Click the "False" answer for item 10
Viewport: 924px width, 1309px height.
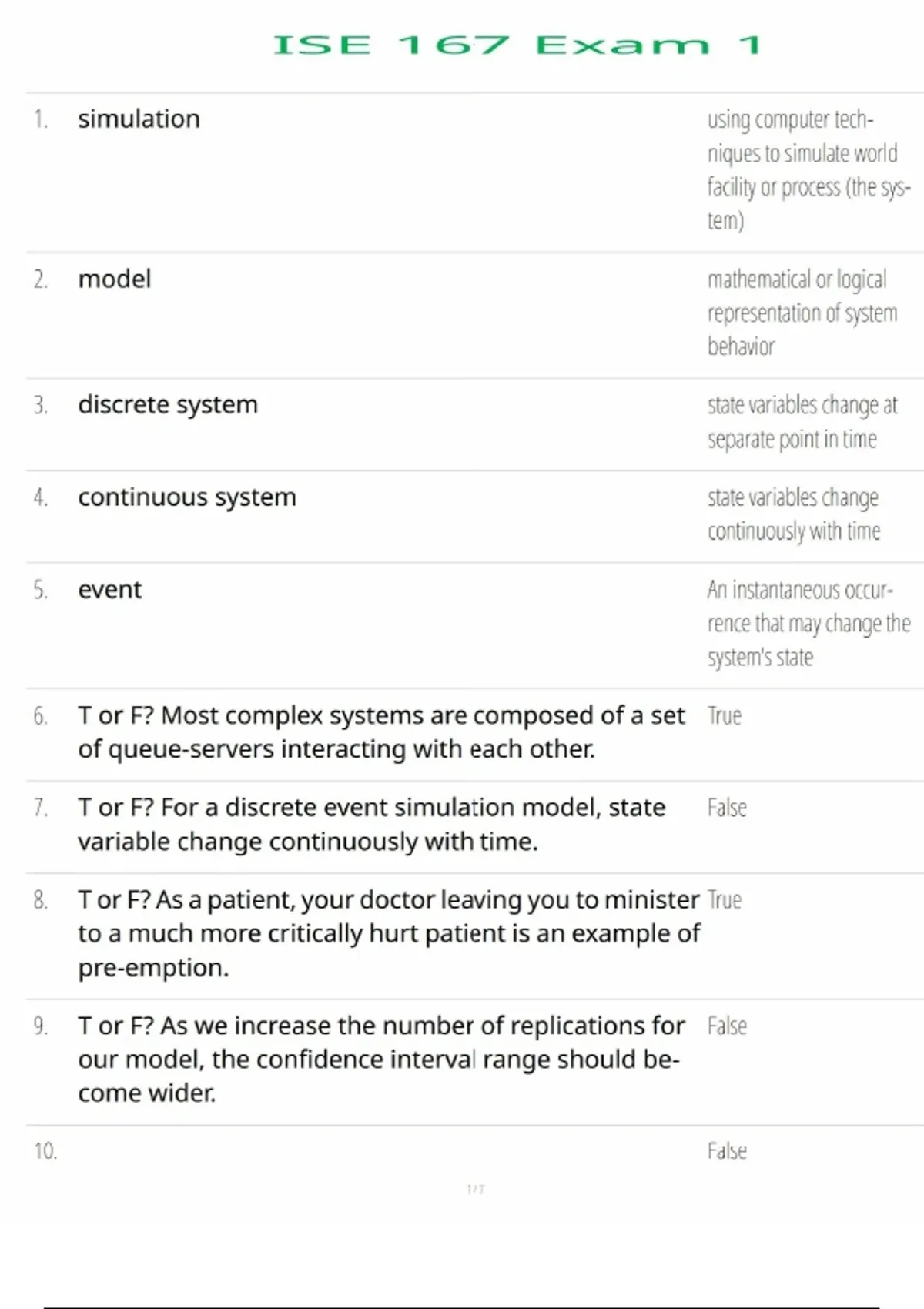coord(727,1152)
